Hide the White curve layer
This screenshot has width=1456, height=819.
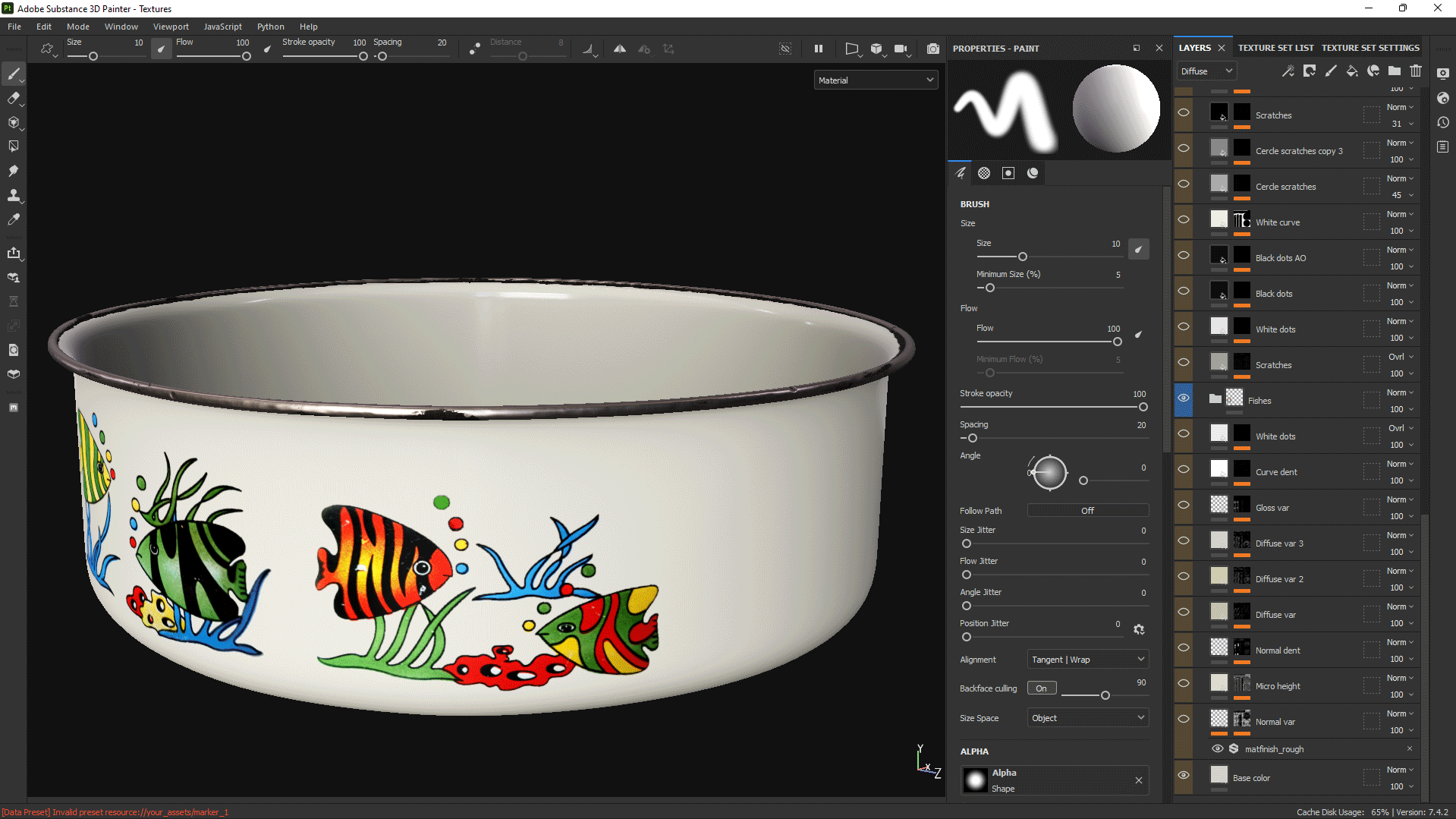click(x=1183, y=220)
